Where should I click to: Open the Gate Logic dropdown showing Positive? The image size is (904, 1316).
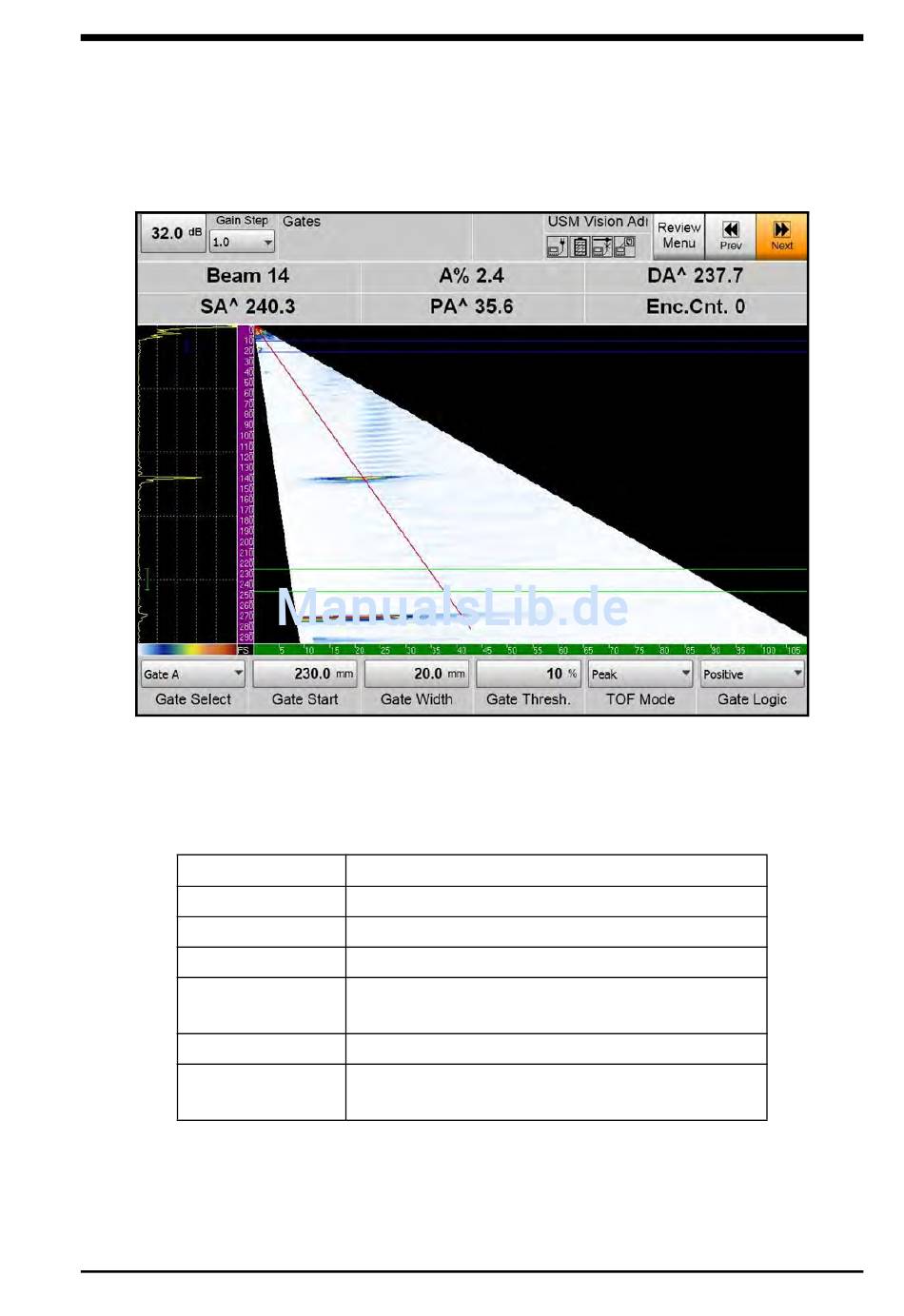(752, 674)
